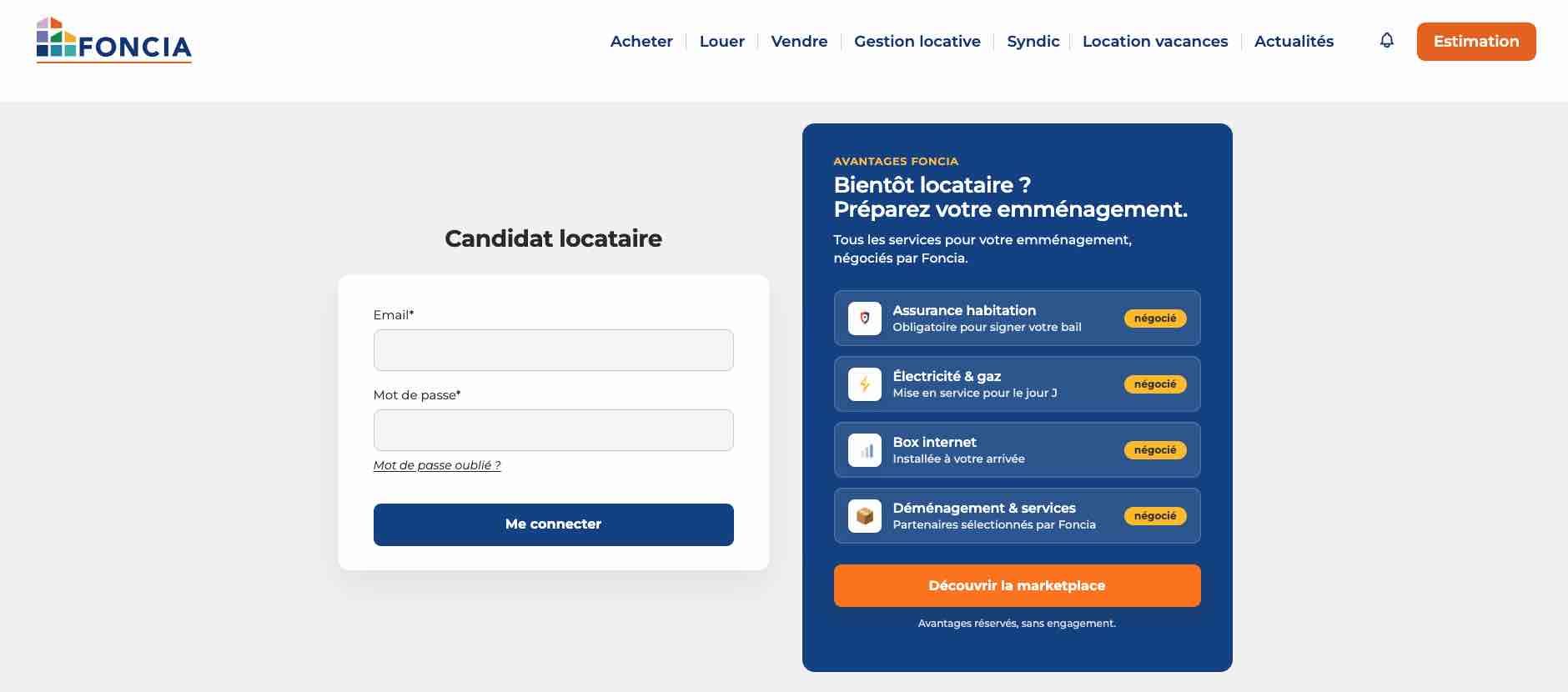Click the Box internet signal icon
1568x692 pixels.
[864, 449]
